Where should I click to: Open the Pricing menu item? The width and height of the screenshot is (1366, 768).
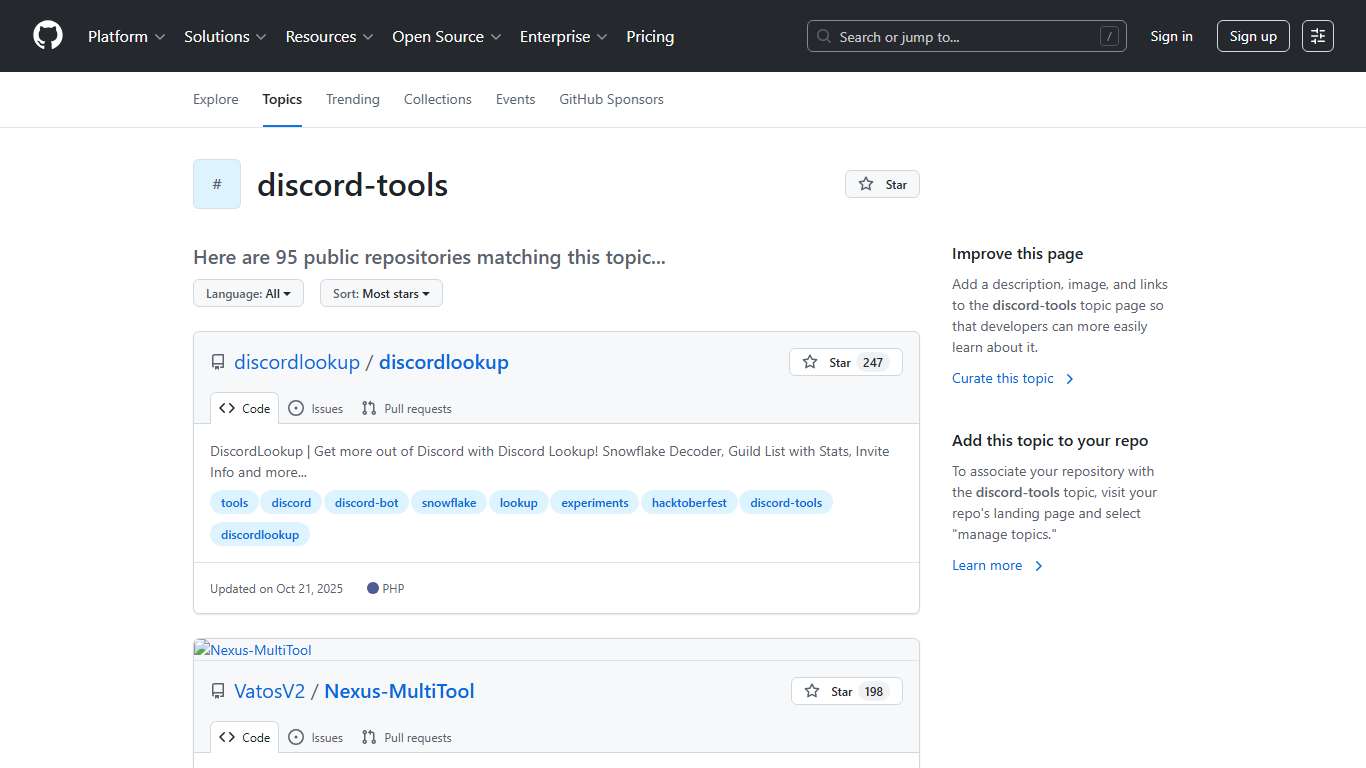(650, 36)
